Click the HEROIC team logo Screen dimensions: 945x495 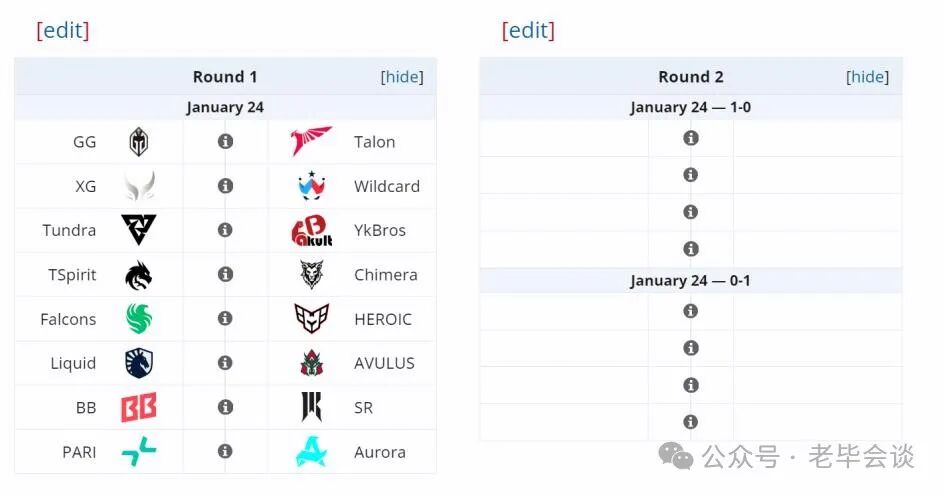click(x=311, y=318)
